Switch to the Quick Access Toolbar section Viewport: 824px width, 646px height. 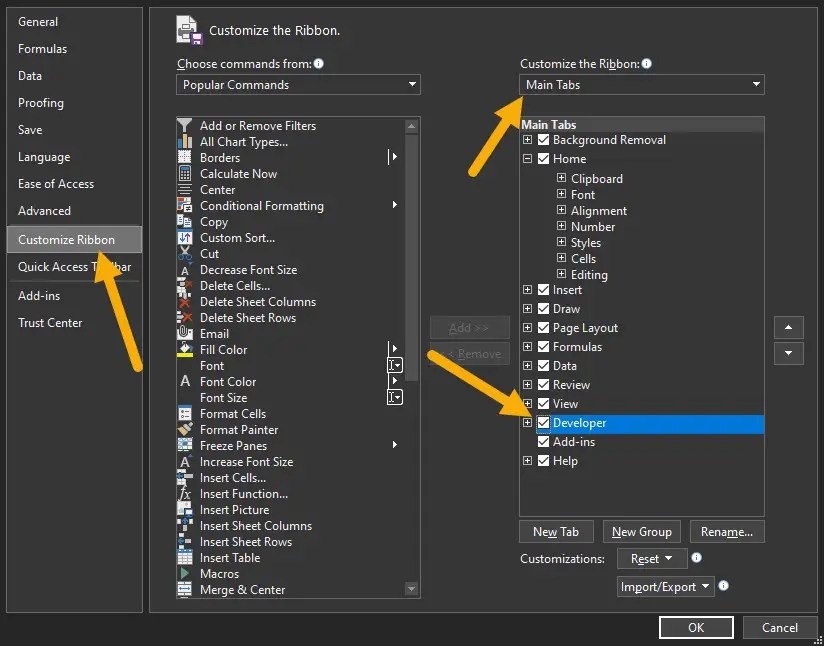(74, 267)
